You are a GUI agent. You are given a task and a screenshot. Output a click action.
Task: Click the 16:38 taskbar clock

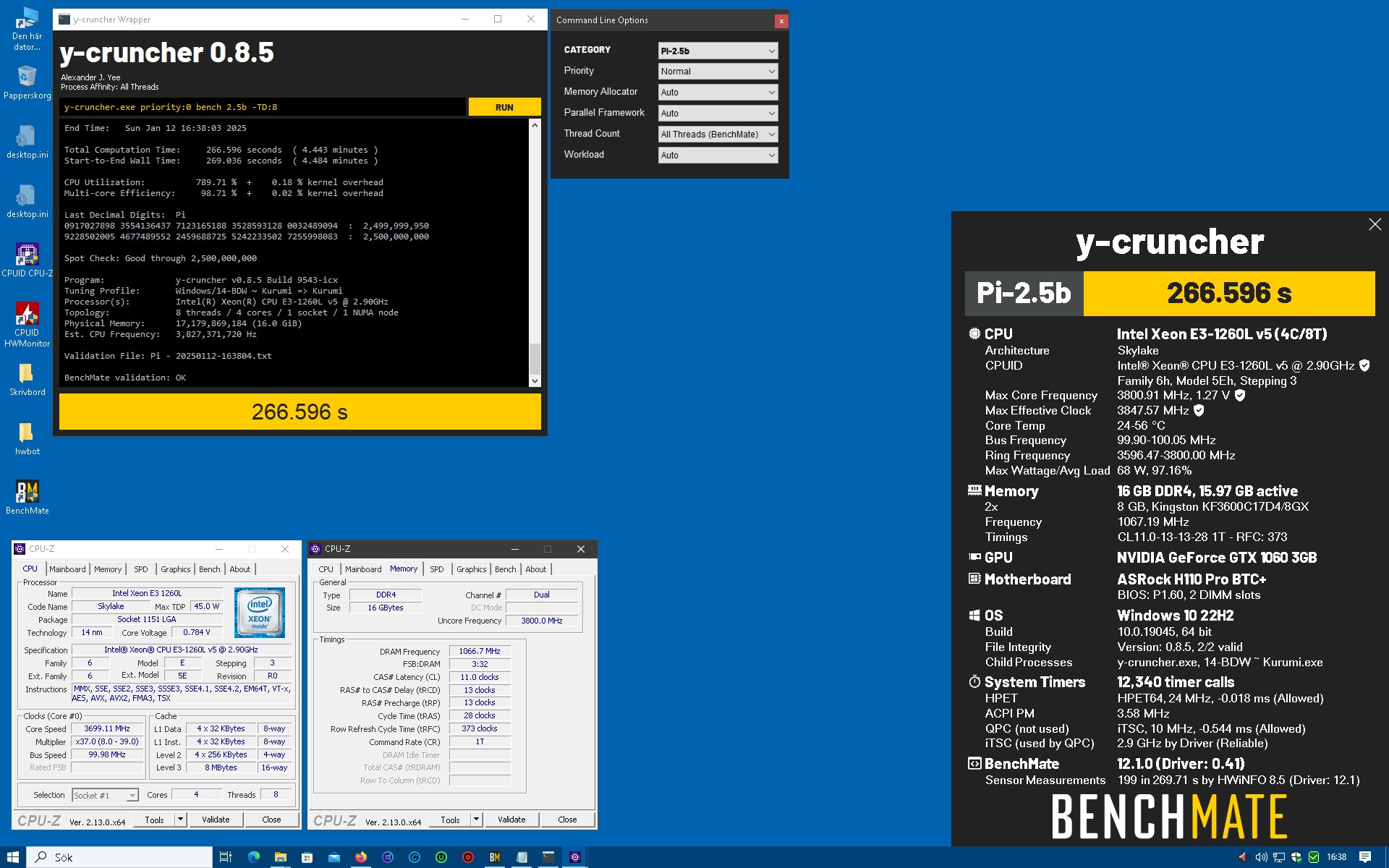[1336, 857]
